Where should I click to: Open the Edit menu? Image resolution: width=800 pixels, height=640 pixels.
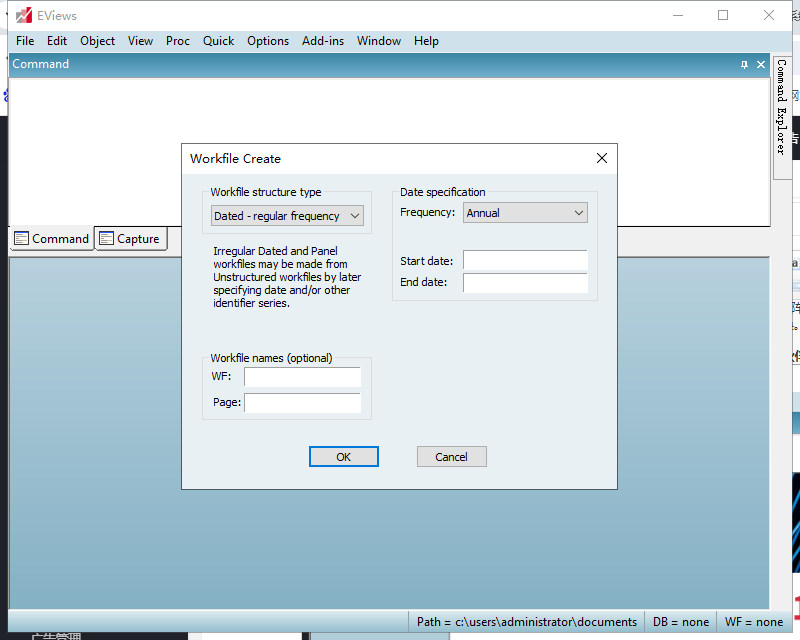coord(57,41)
